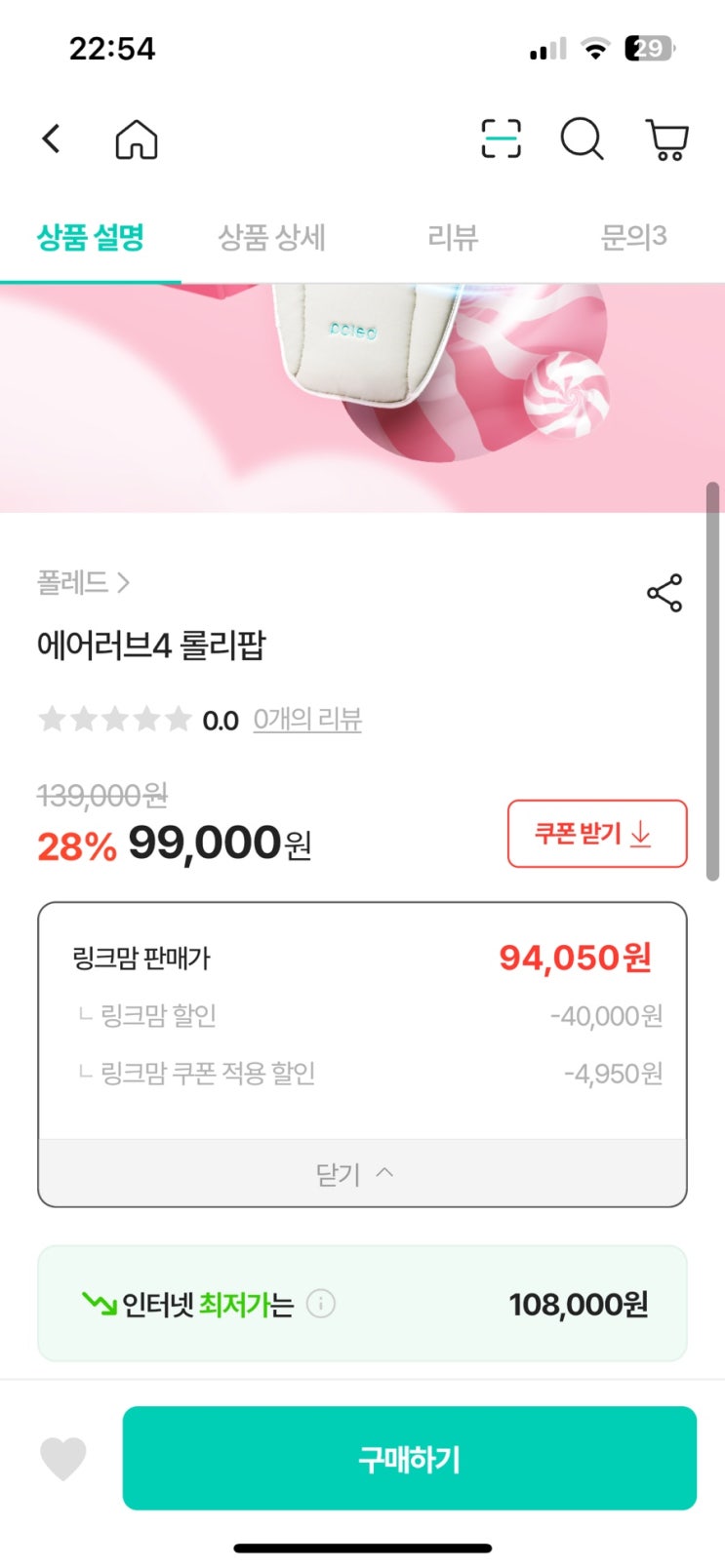Open the 문의3 tab
The width and height of the screenshot is (725, 1568).
(633, 237)
